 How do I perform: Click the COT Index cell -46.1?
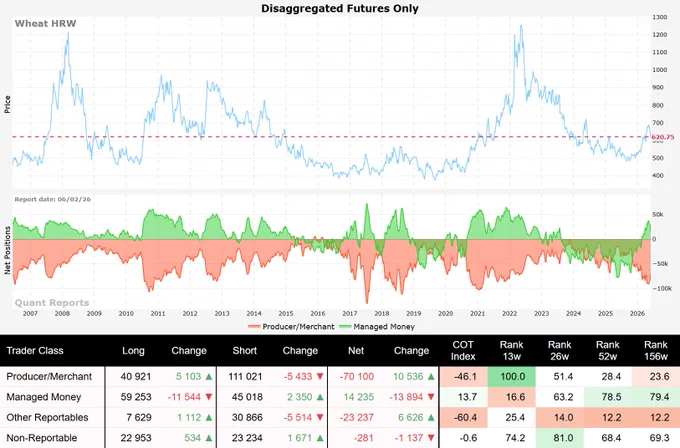click(x=464, y=376)
